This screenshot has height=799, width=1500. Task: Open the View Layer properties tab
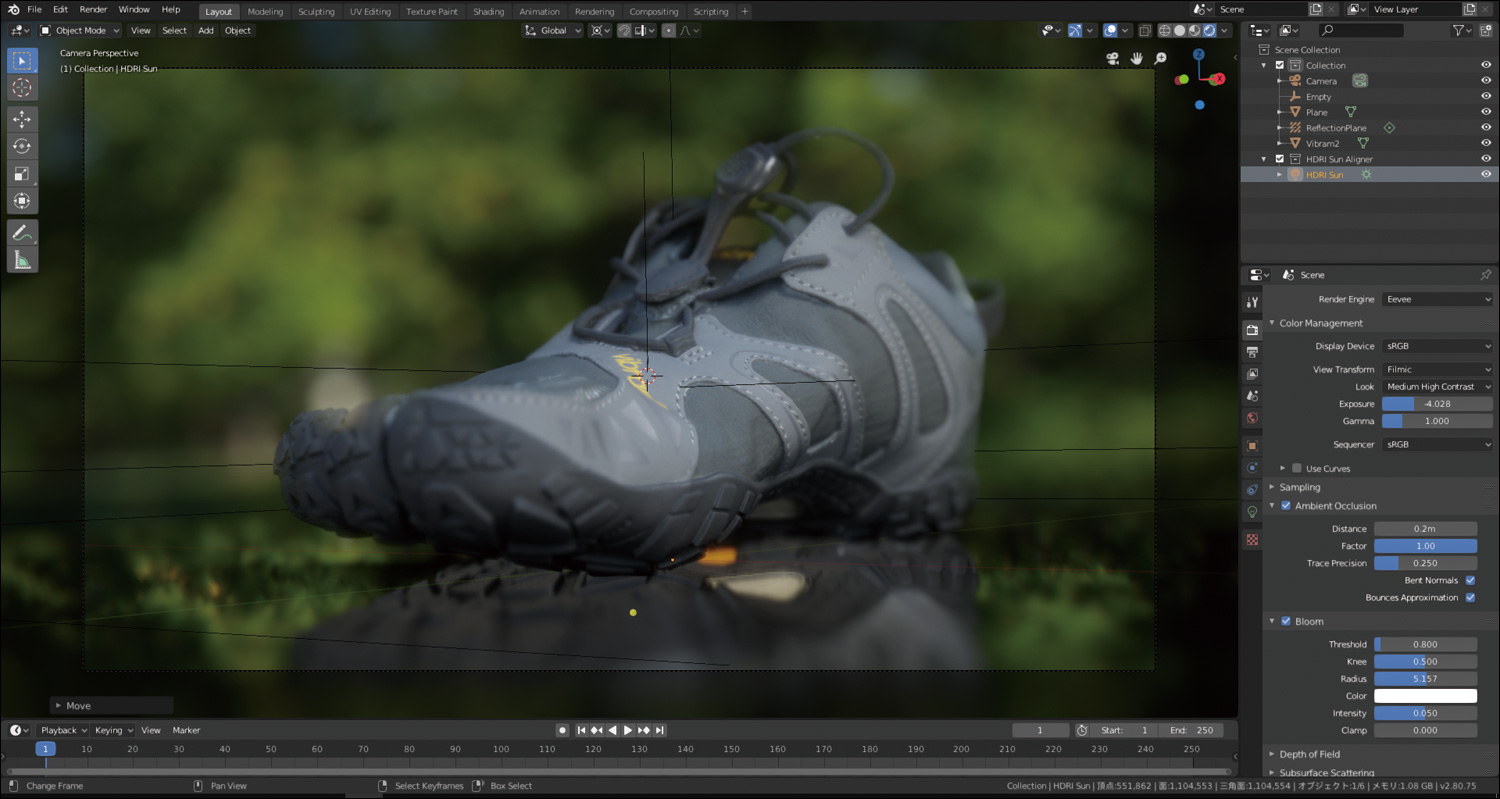(1252, 374)
